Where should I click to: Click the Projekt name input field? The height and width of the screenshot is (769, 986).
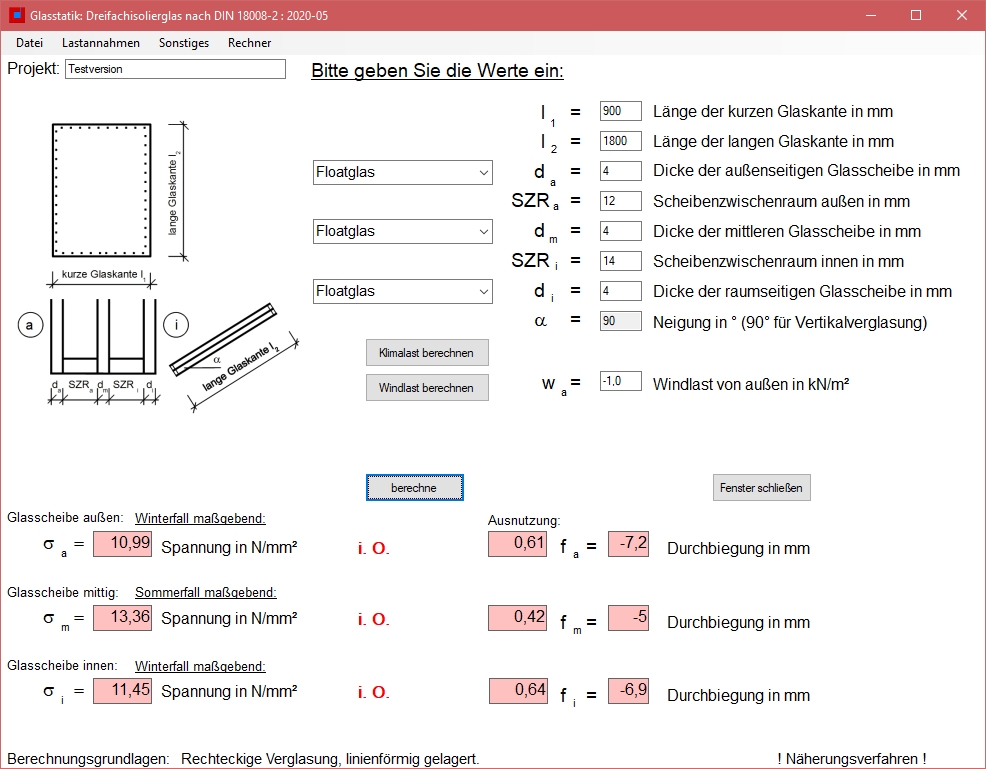click(175, 69)
